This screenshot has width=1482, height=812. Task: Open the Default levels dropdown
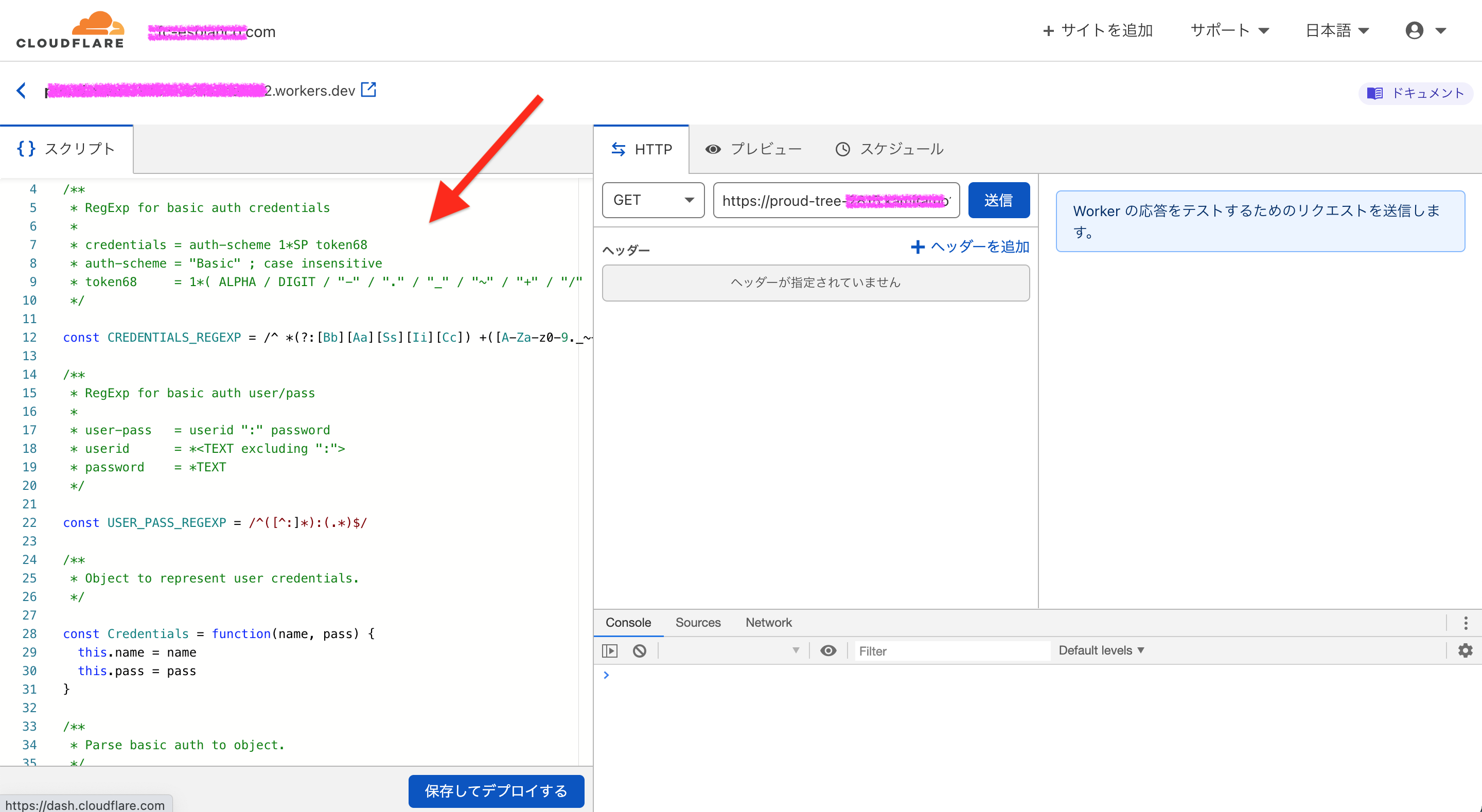tap(1101, 650)
